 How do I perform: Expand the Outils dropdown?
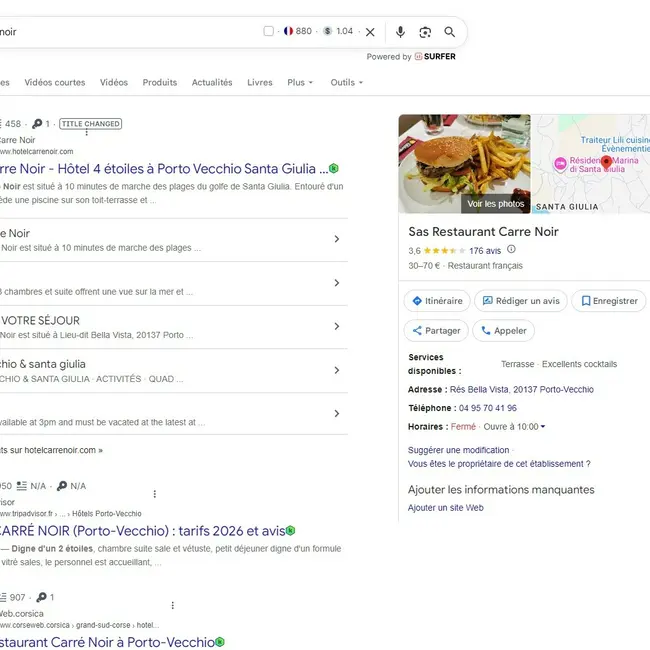347,82
